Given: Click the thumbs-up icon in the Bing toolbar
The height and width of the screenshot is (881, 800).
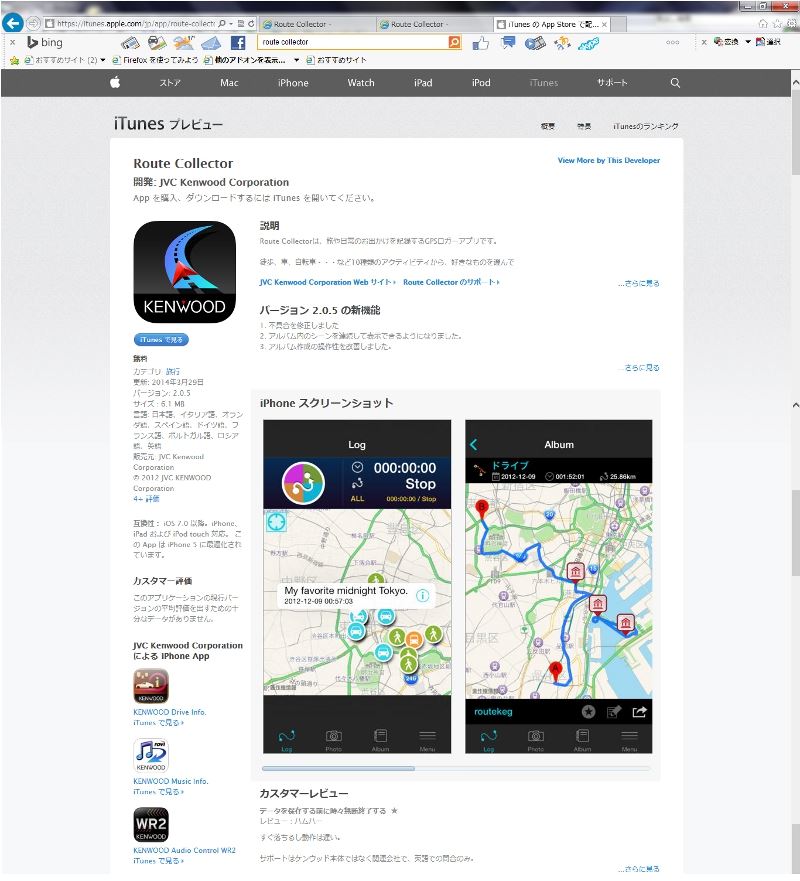Looking at the screenshot, I should coord(481,43).
